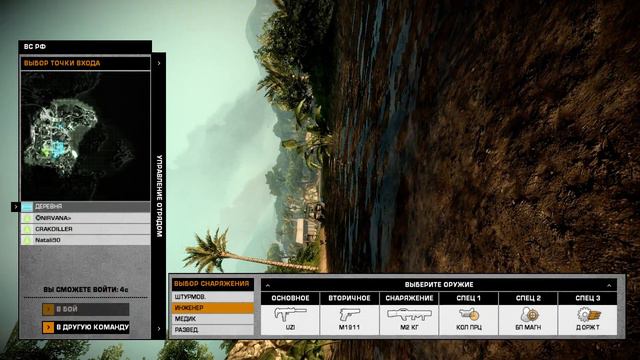Screen dimensions: 640x360
Task: Click arrow icon on В БОЙ button
Action: (x=48, y=309)
